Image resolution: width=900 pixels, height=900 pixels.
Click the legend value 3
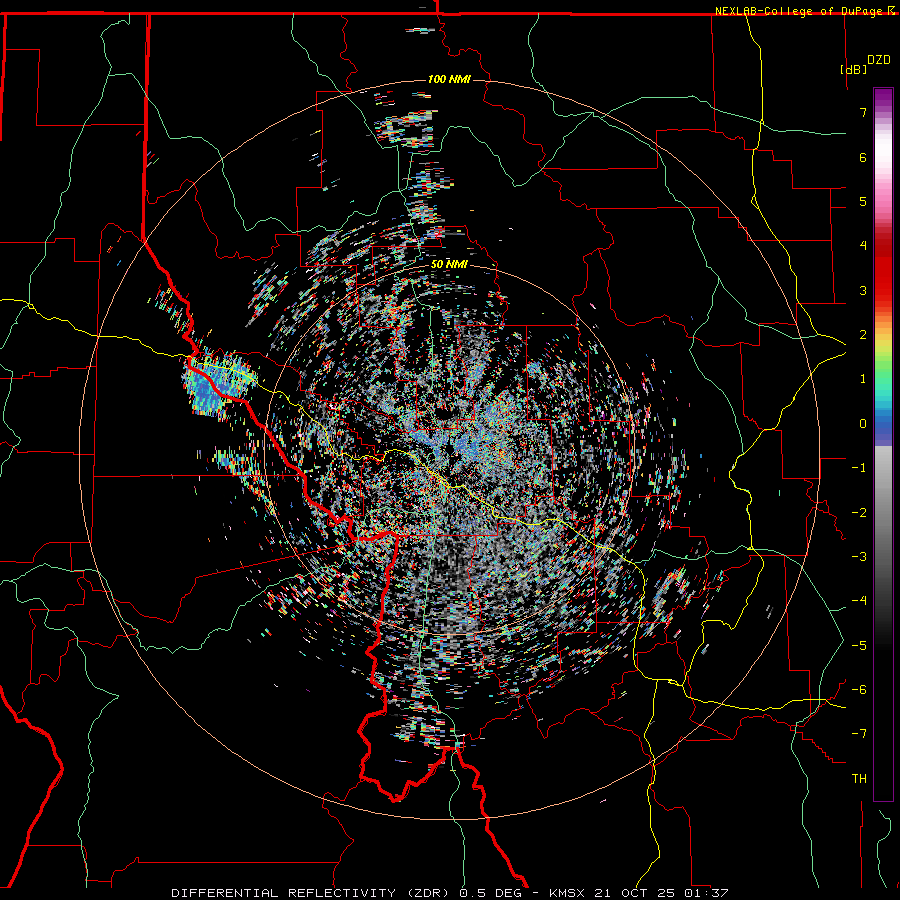[x=863, y=290]
